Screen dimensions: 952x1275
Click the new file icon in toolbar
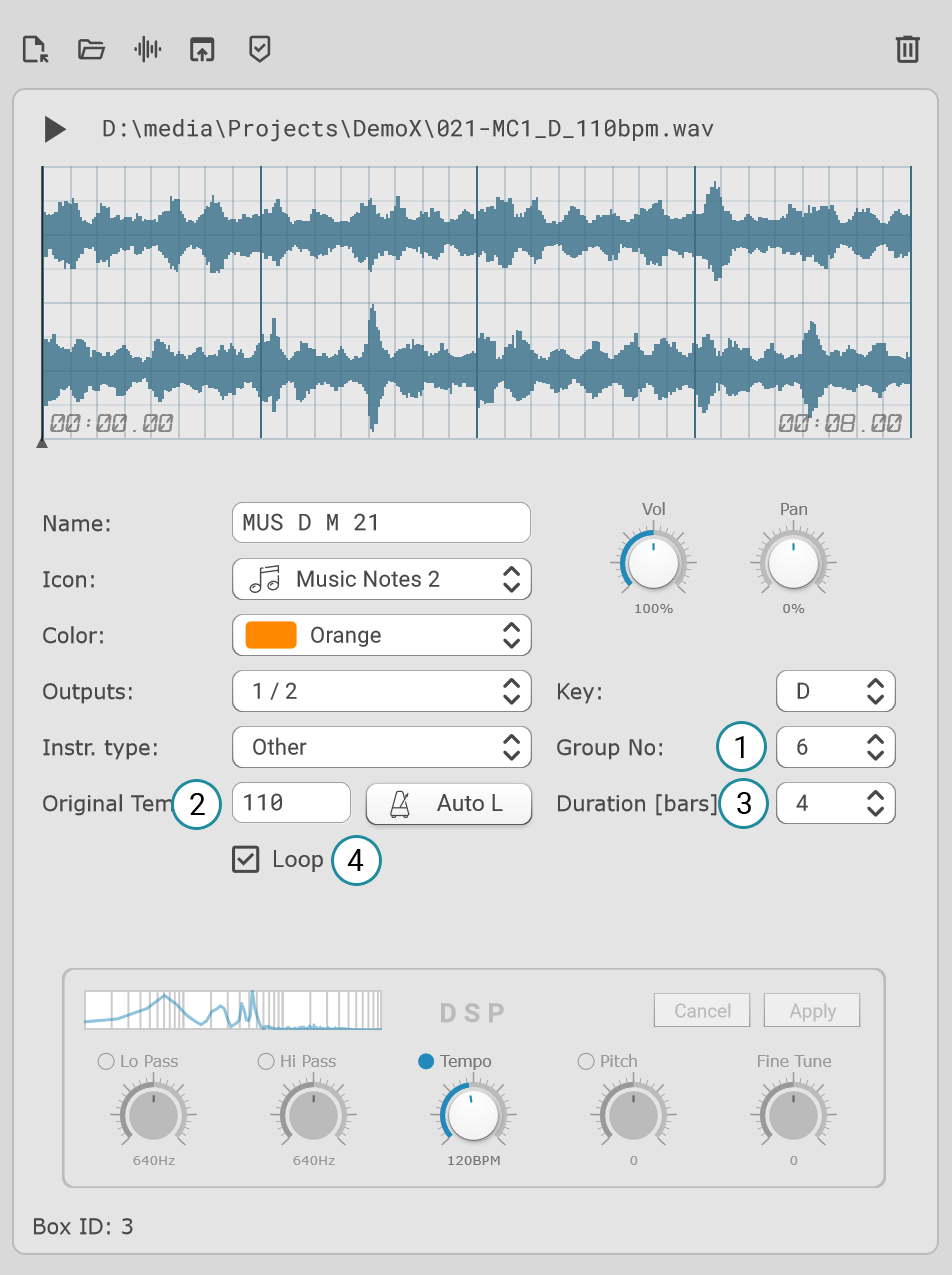35,49
